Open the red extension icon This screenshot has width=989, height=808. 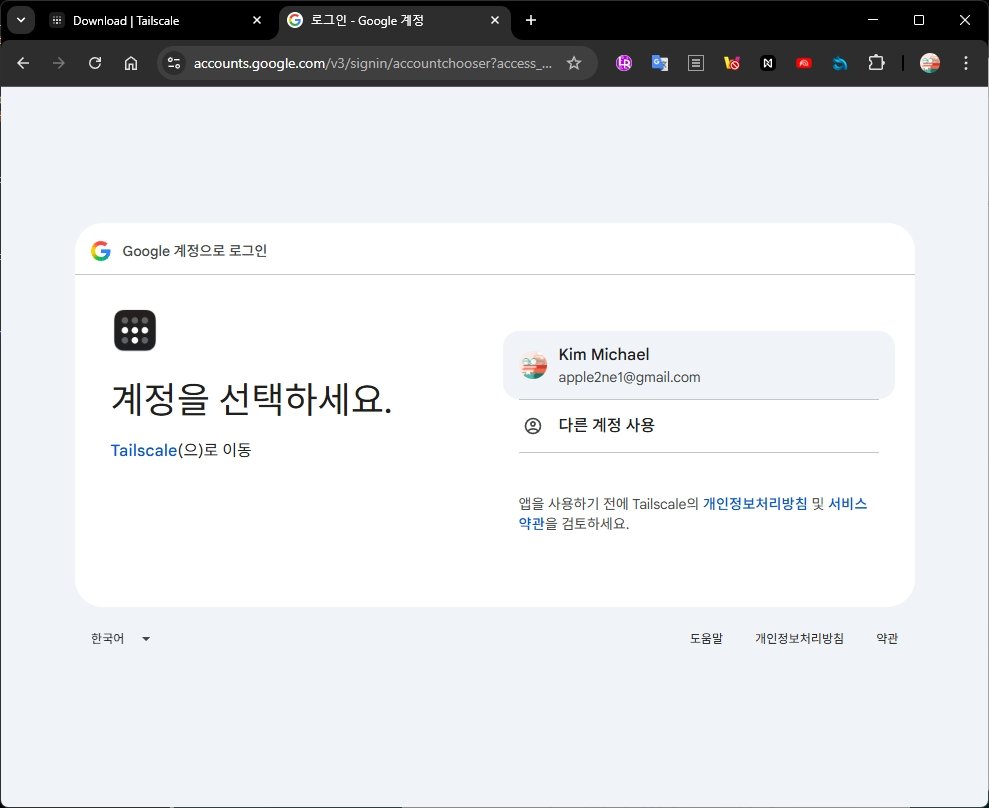pos(804,63)
